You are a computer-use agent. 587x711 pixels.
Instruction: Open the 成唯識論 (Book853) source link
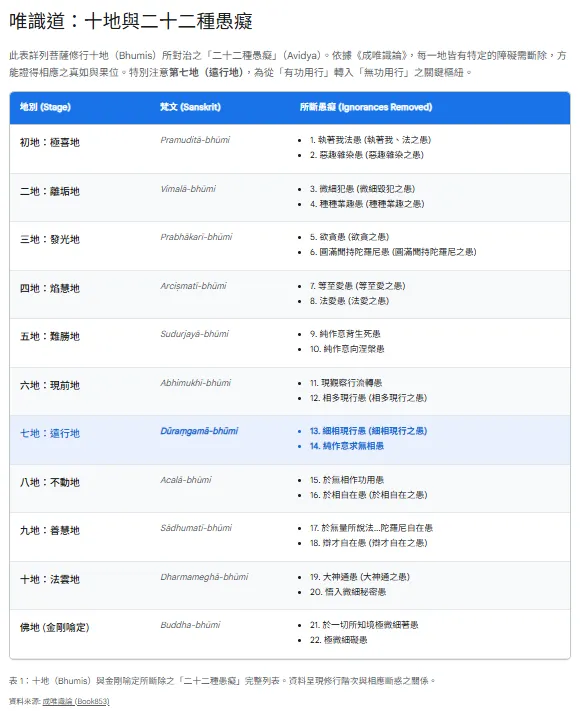76,701
